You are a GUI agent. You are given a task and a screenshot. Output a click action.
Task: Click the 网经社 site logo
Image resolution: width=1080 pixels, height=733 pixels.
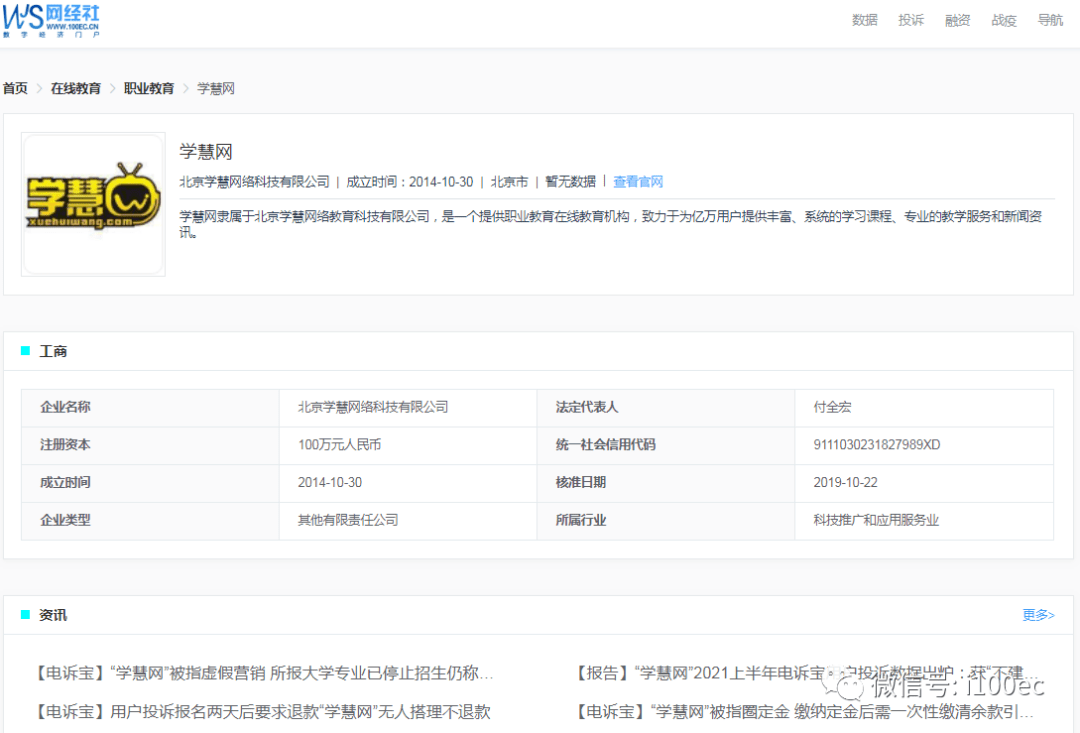click(x=51, y=20)
